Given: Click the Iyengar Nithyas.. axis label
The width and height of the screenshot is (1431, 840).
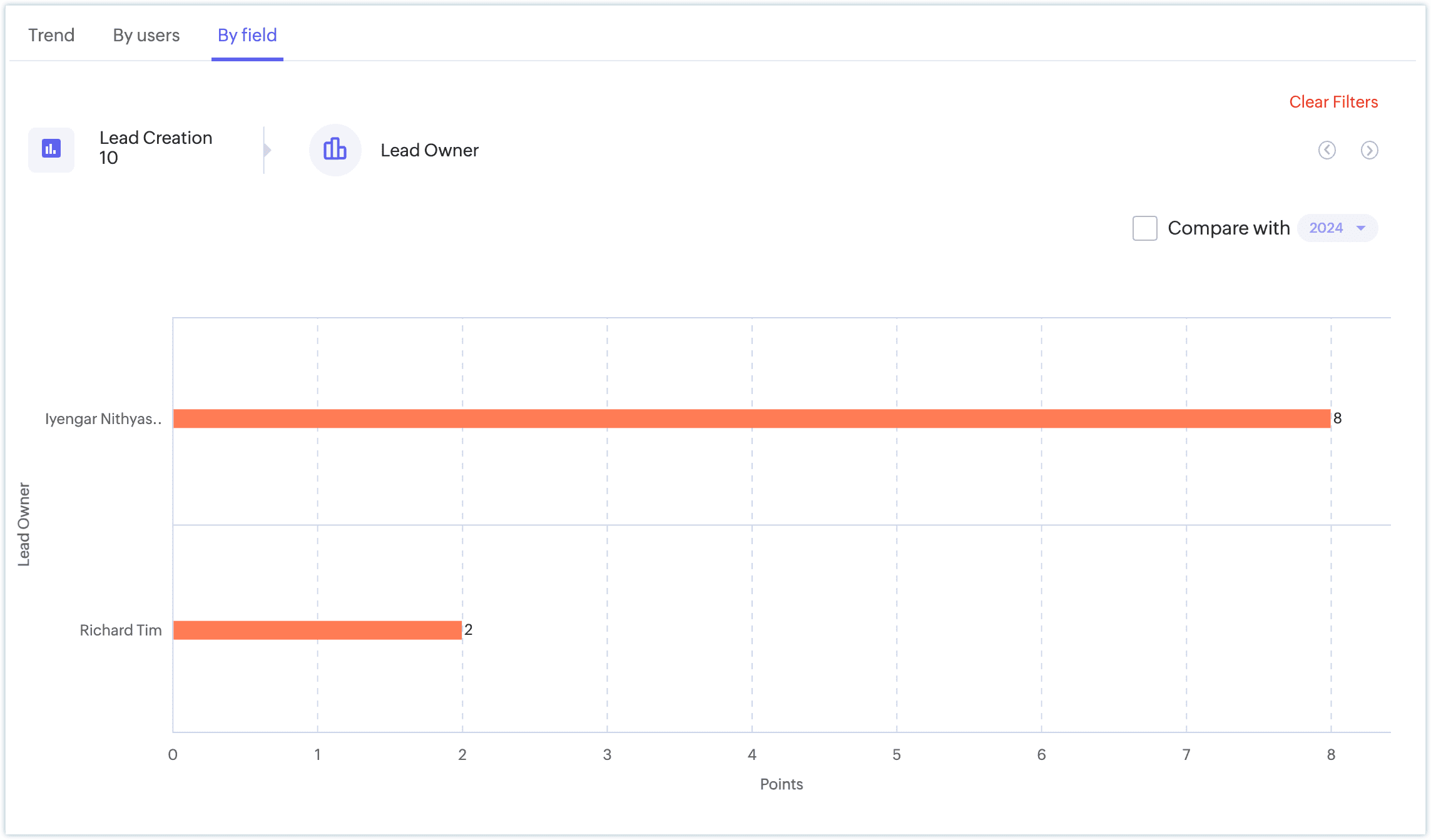Looking at the screenshot, I should click(x=103, y=418).
